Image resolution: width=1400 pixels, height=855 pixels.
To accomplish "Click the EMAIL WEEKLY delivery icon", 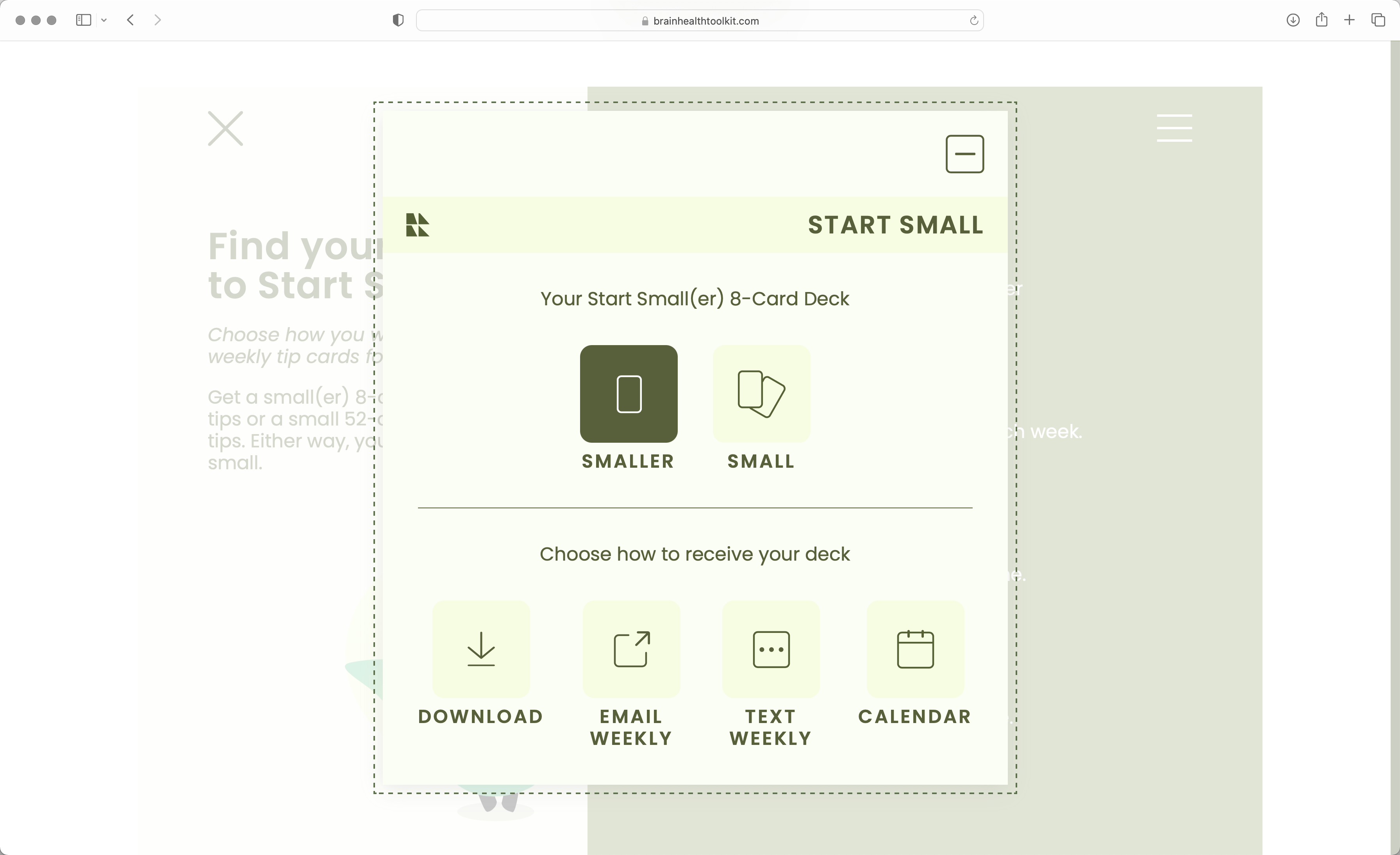I will 631,649.
